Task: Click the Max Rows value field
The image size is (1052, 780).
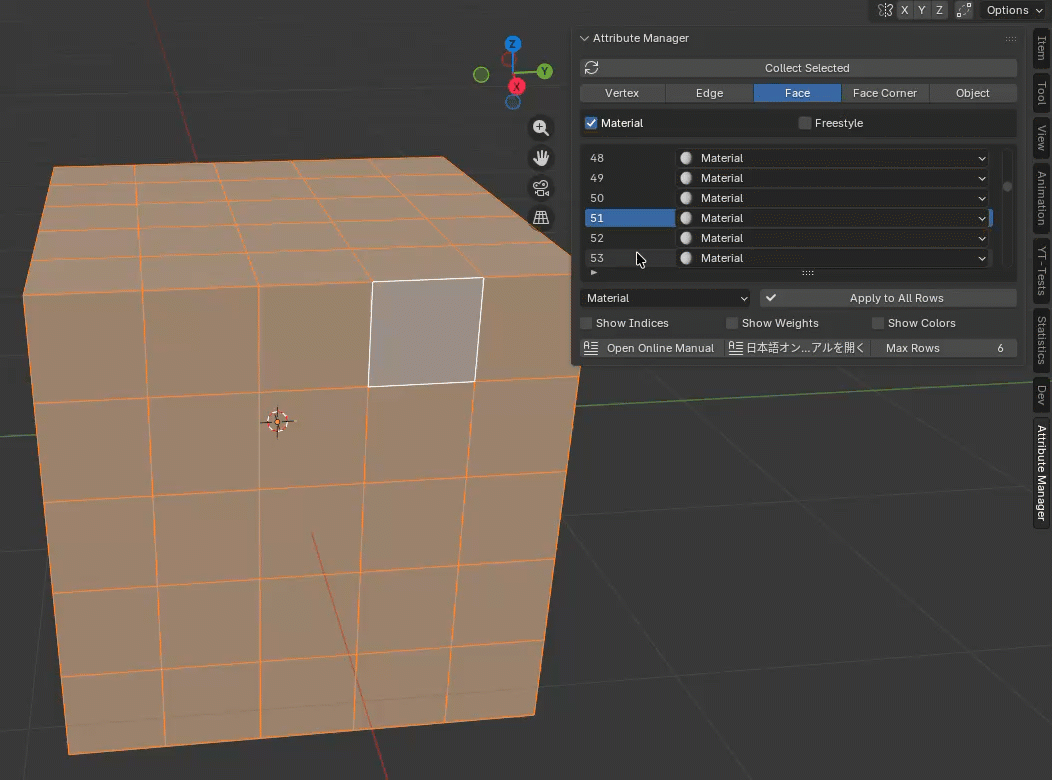Action: pos(943,348)
